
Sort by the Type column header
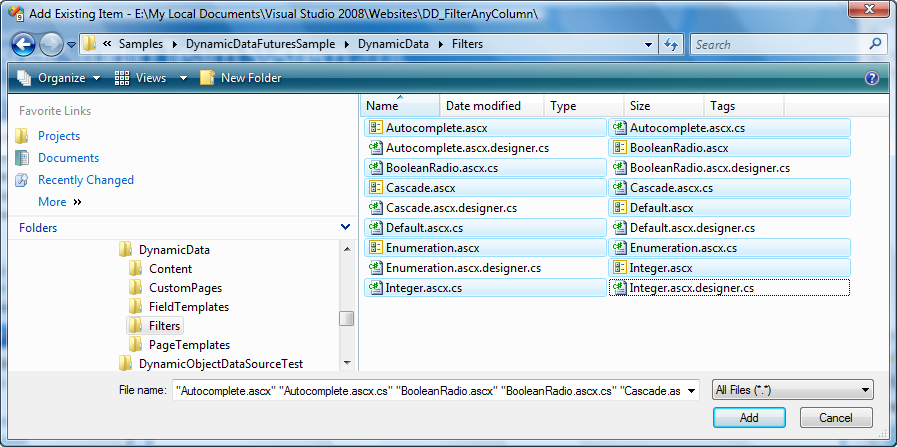click(x=584, y=106)
